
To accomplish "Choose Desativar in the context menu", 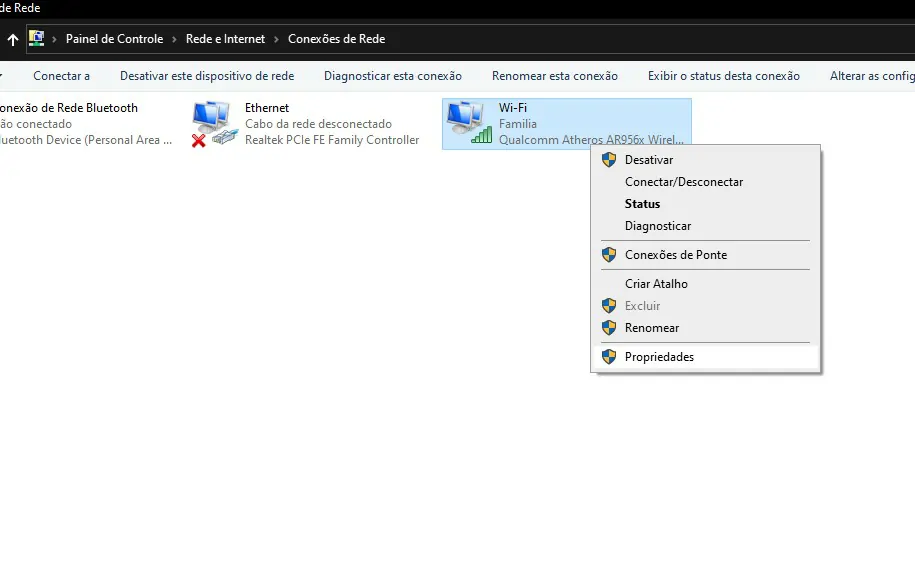I will pyautogui.click(x=706, y=160).
